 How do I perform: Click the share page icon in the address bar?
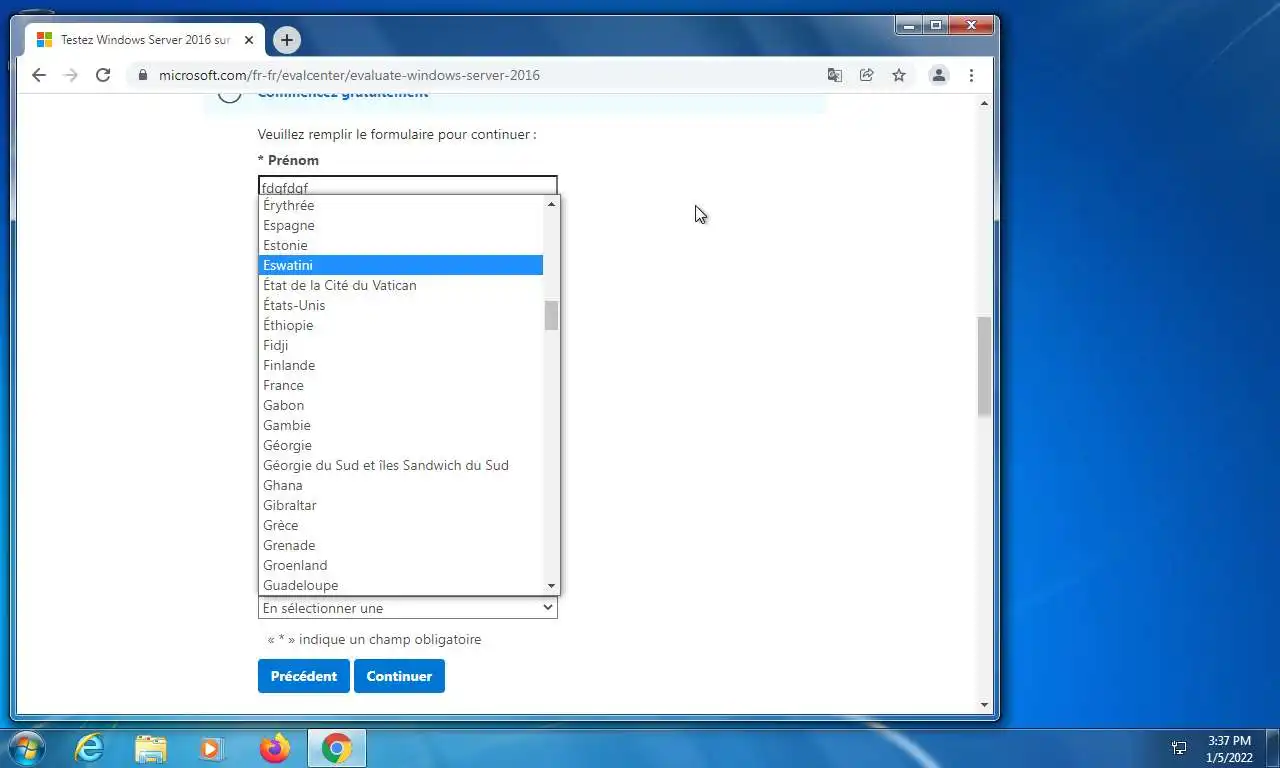(x=867, y=75)
